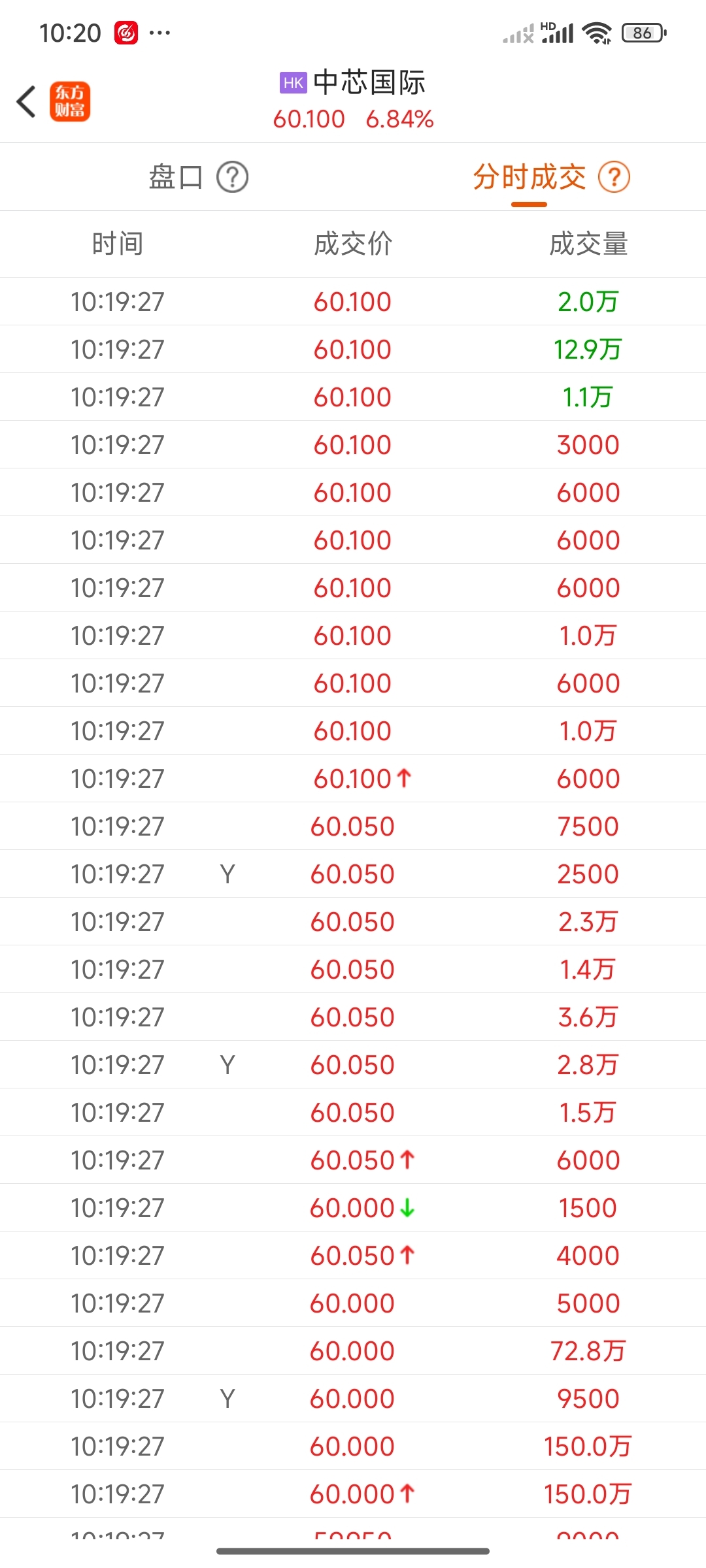Tap the 时间 column header
The image size is (706, 1568).
coord(118,244)
